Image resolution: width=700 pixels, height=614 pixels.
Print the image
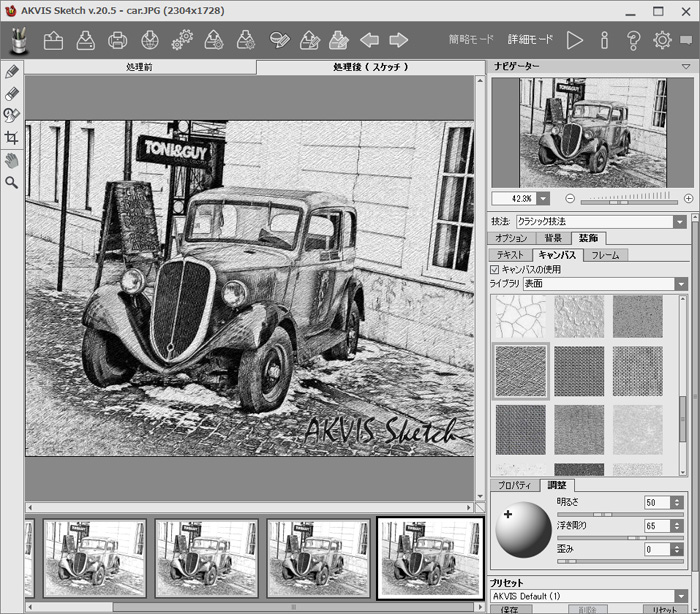117,40
